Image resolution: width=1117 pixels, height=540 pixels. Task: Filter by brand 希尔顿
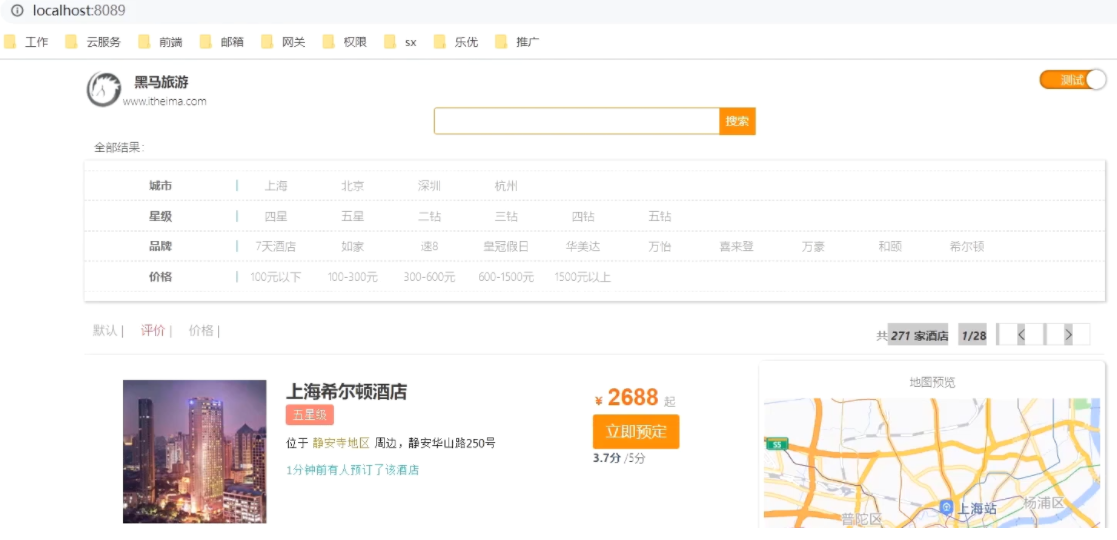[967, 246]
